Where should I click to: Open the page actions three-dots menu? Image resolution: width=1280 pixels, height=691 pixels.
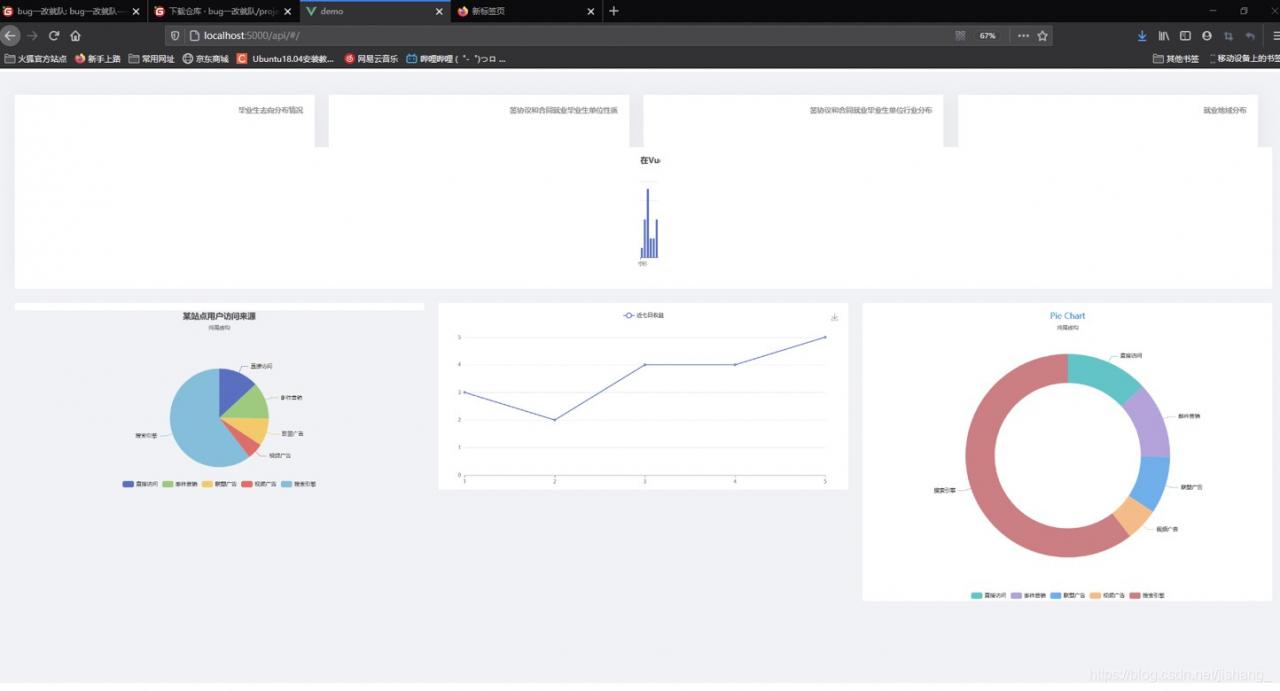pos(1023,35)
